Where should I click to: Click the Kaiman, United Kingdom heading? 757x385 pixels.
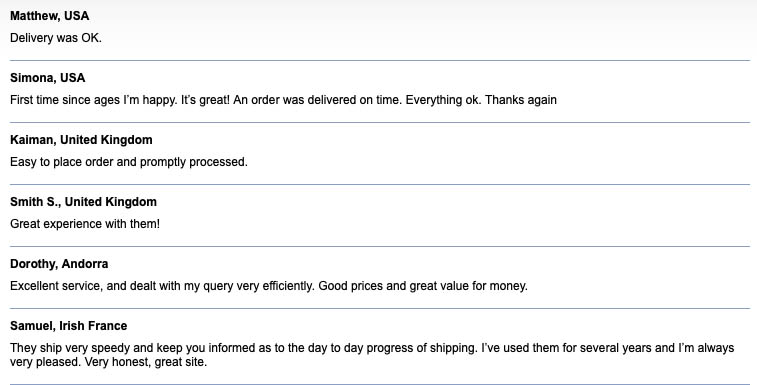coord(81,140)
